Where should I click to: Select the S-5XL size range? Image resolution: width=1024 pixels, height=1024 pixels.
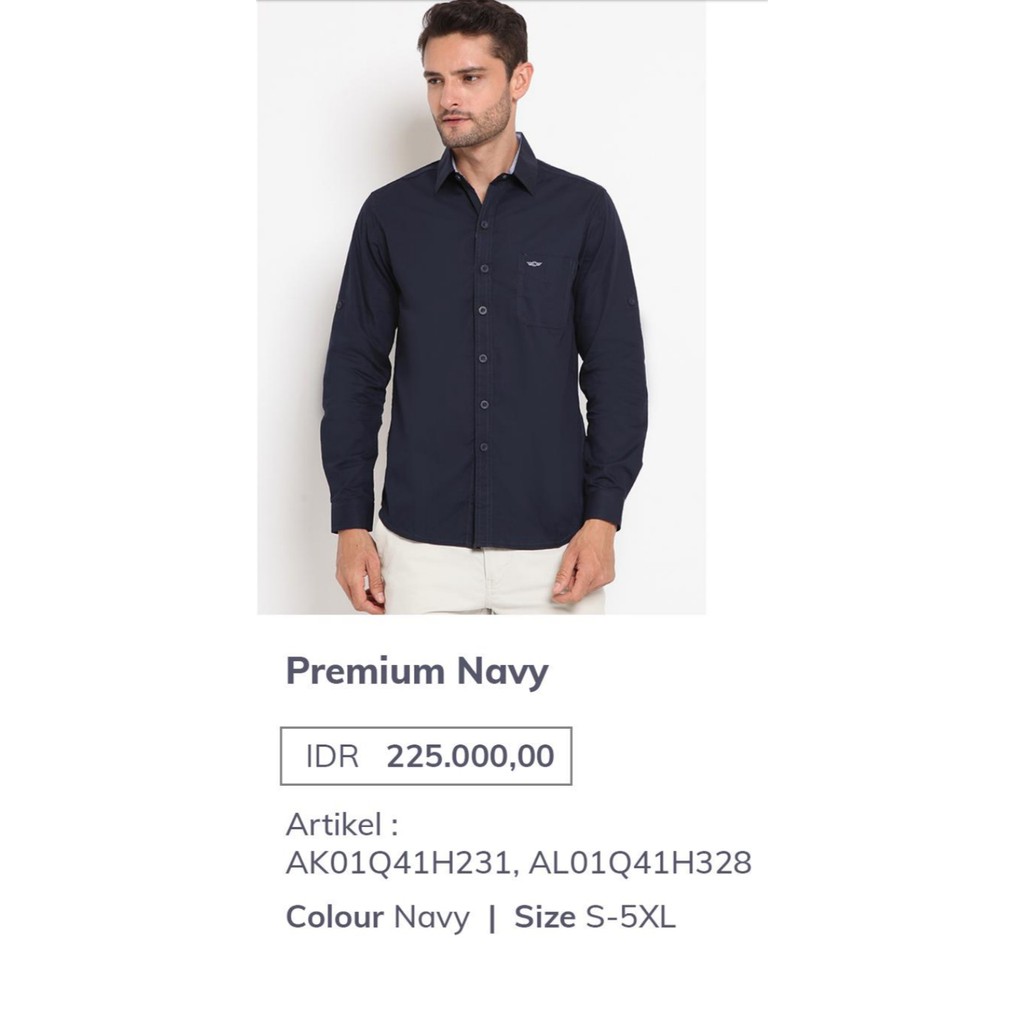[x=630, y=917]
